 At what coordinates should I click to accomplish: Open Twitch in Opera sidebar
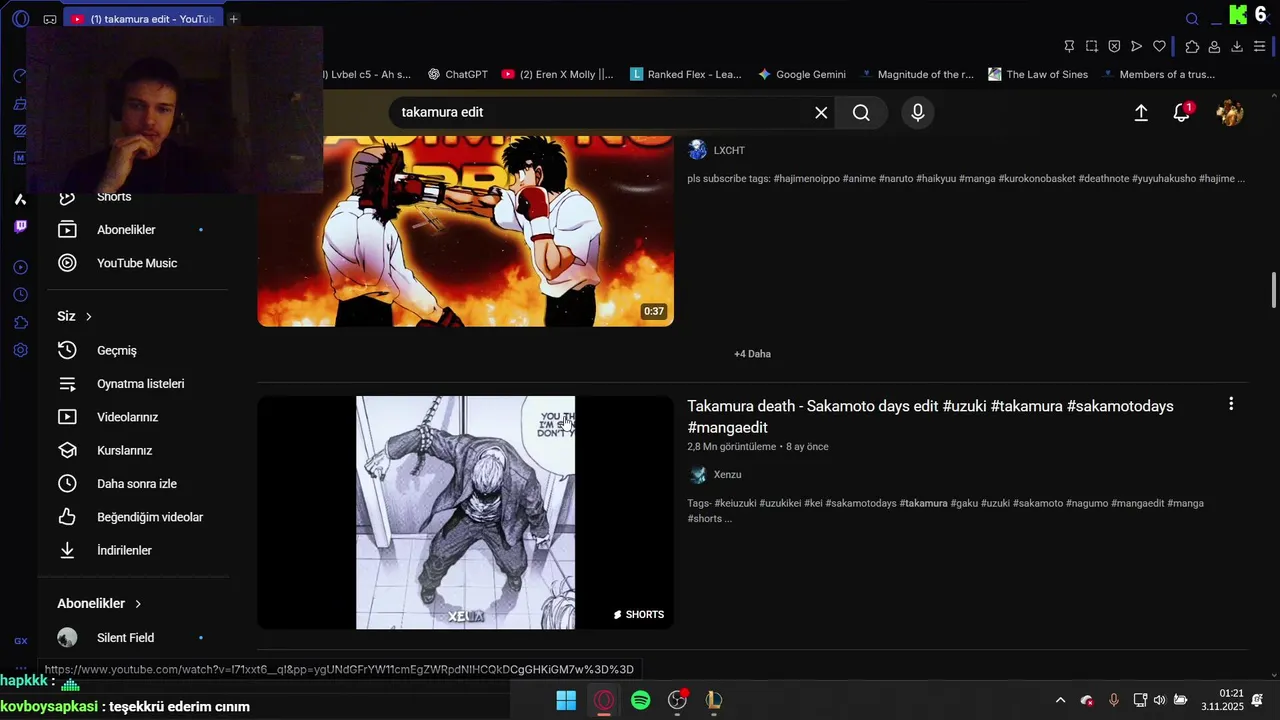(x=20, y=227)
